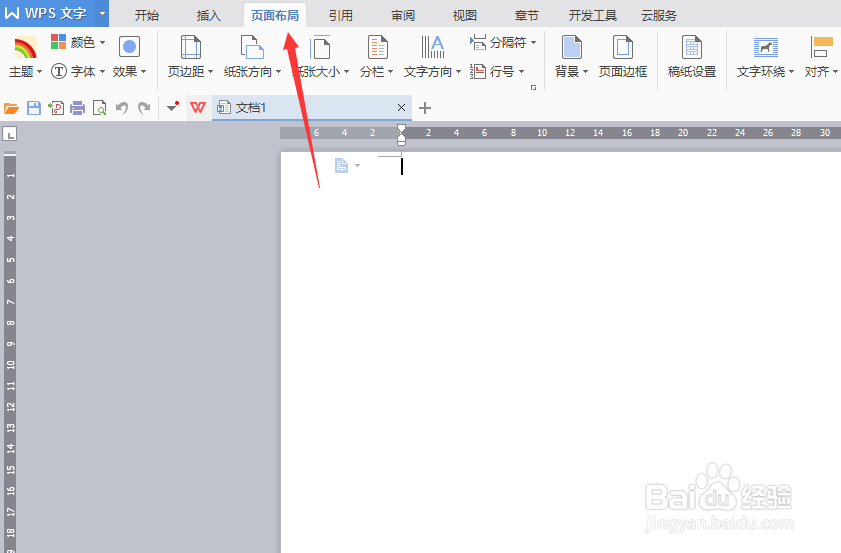Click the 文字环绕 text wrap icon
The height and width of the screenshot is (553, 841).
click(x=765, y=47)
